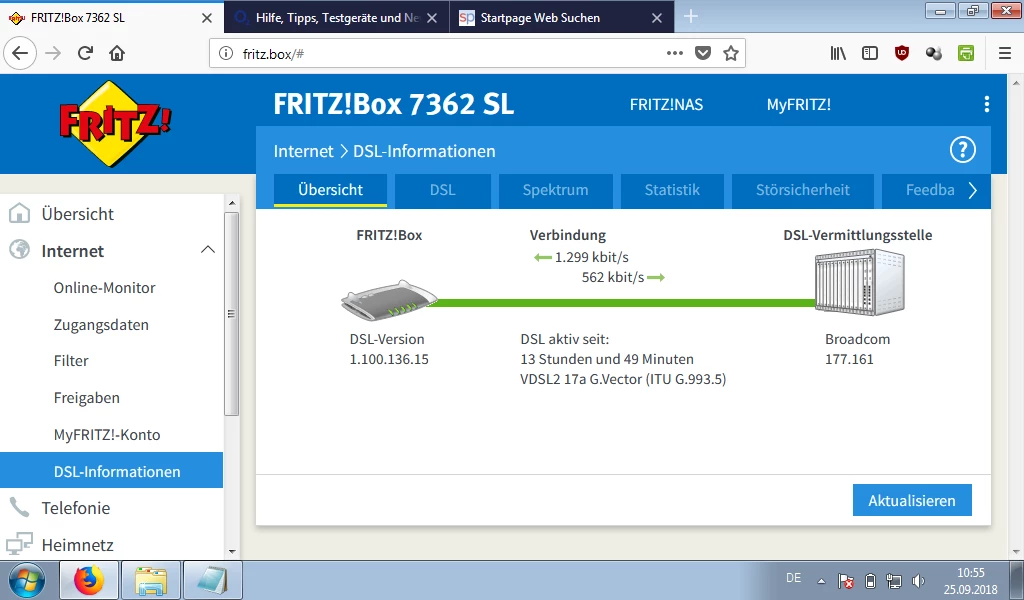1024x600 pixels.
Task: Show site information icon in address bar
Action: click(x=225, y=54)
